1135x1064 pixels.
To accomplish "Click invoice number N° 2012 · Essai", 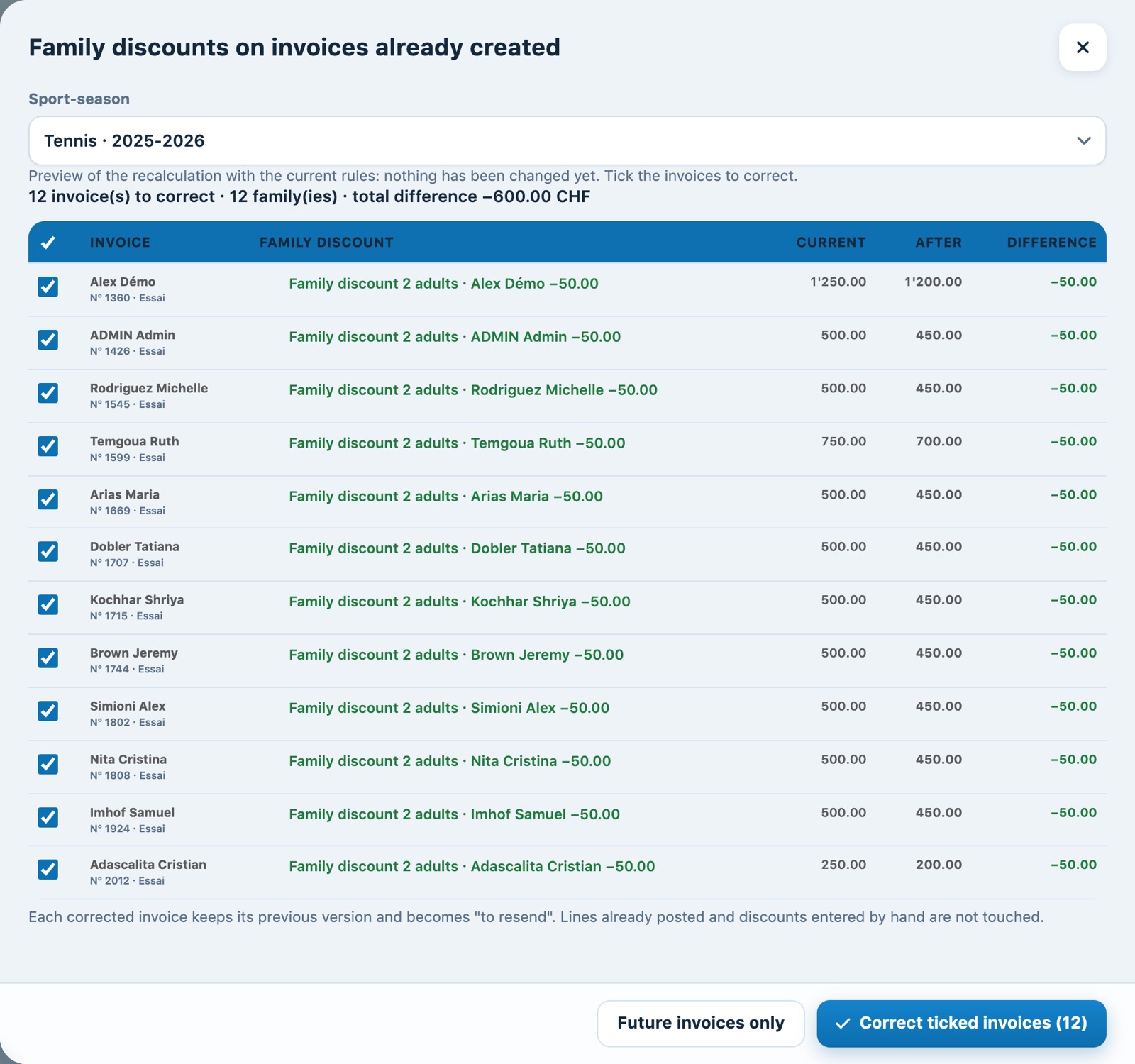I will pyautogui.click(x=127, y=880).
